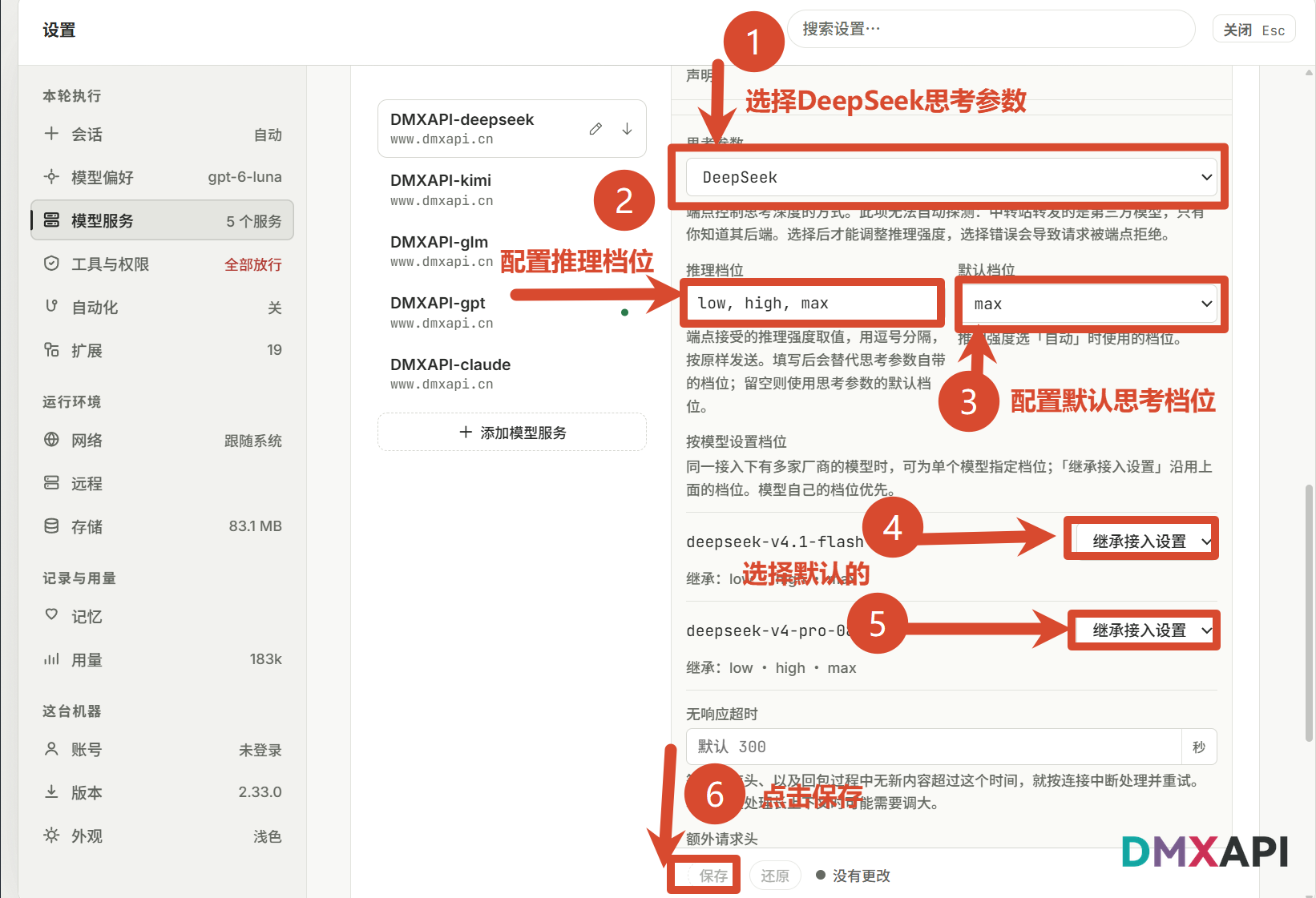Click the 推理档位 input field
1316x898 pixels.
coord(812,303)
